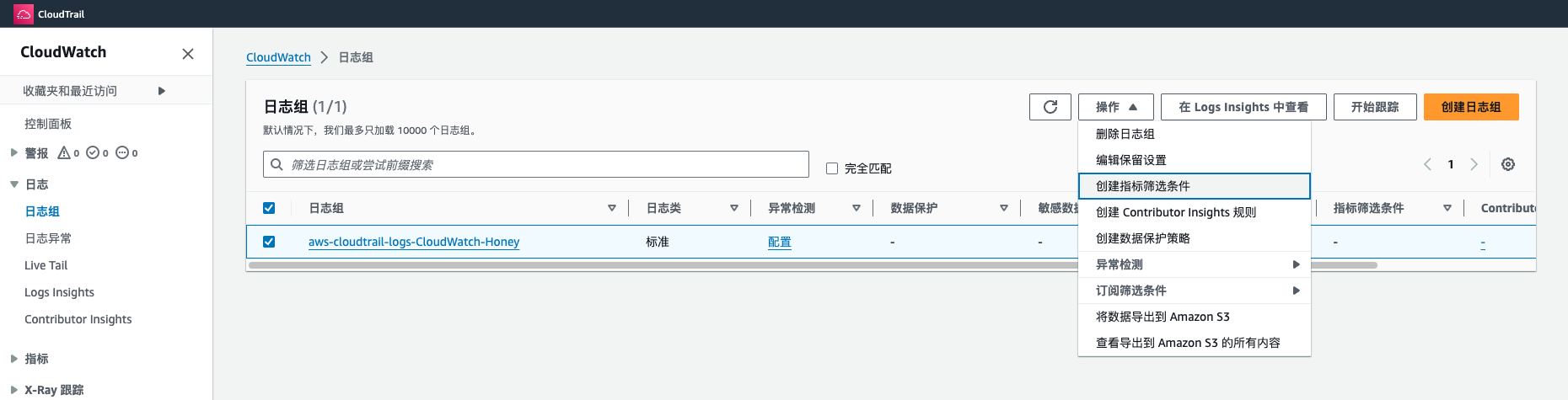The width and height of the screenshot is (1568, 400).
Task: Choose 删除日志组 from the menu
Action: coord(1125,134)
